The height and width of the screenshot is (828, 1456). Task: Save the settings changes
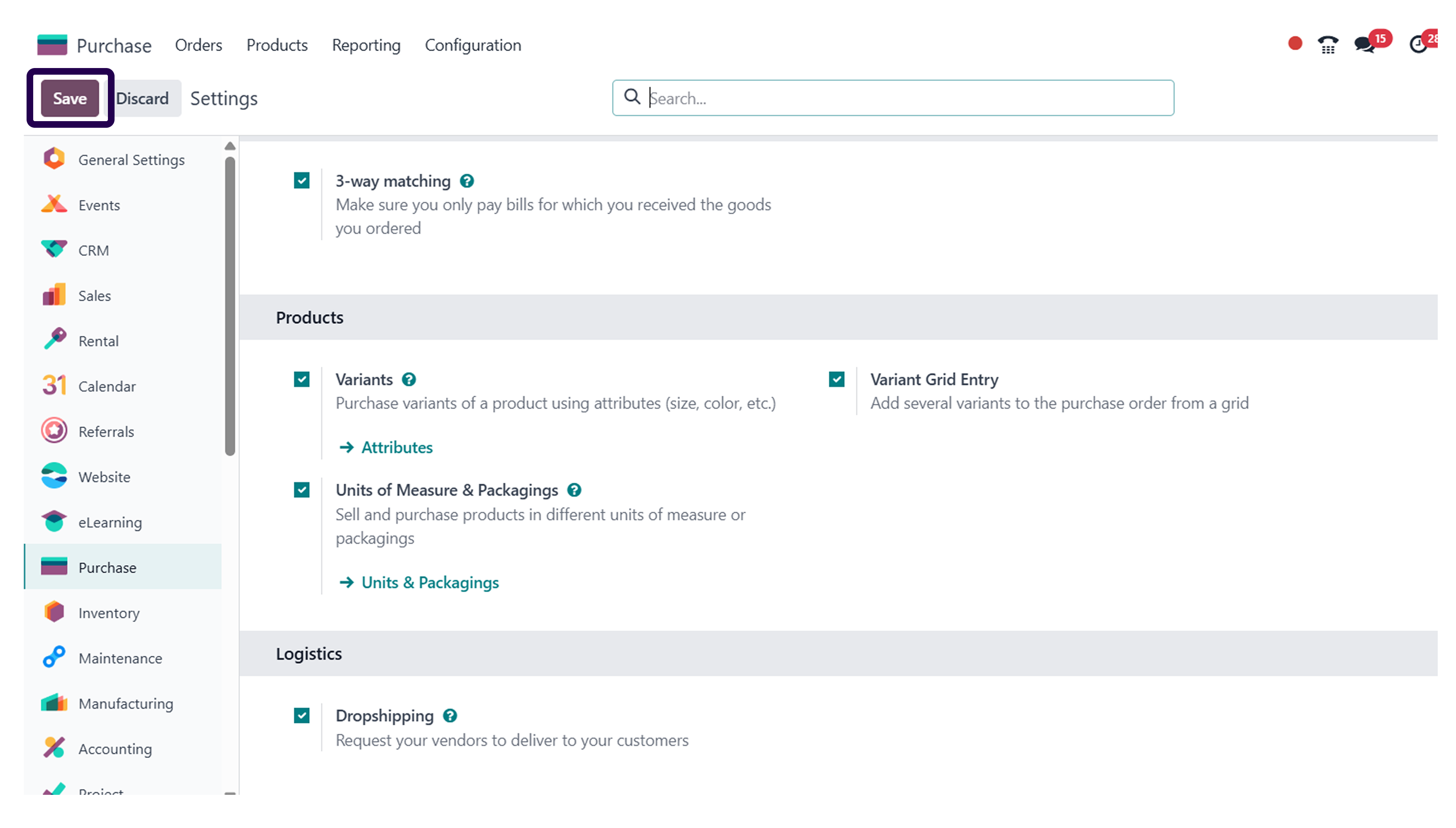coord(70,98)
